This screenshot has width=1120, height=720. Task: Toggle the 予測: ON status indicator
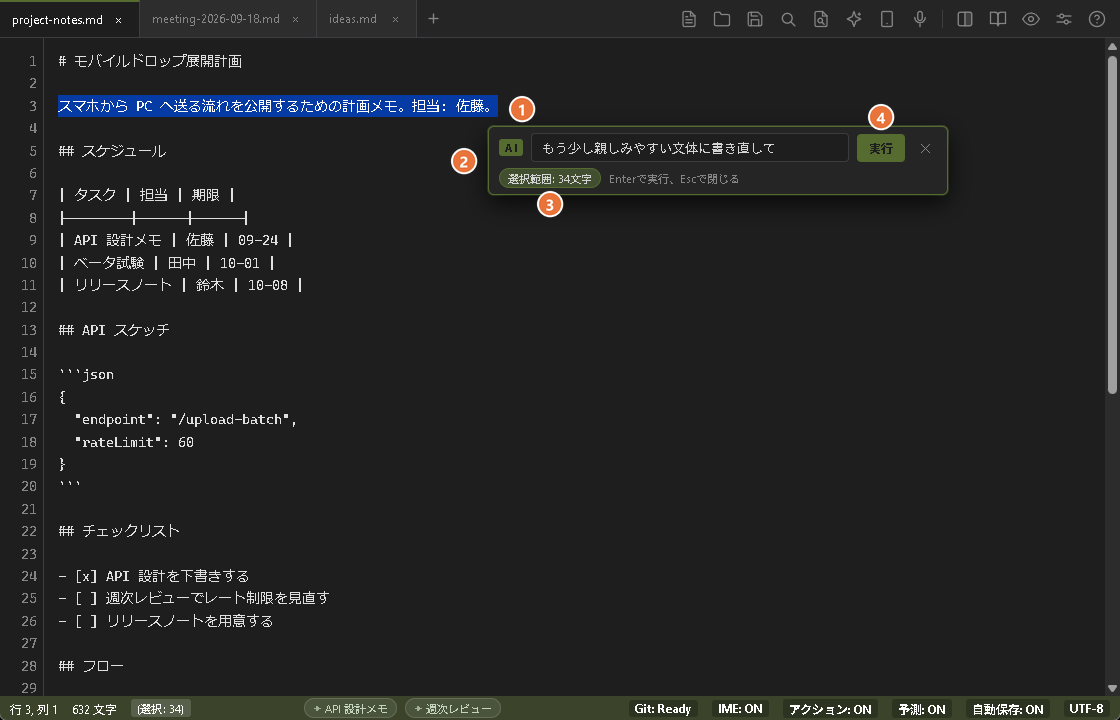pos(921,709)
